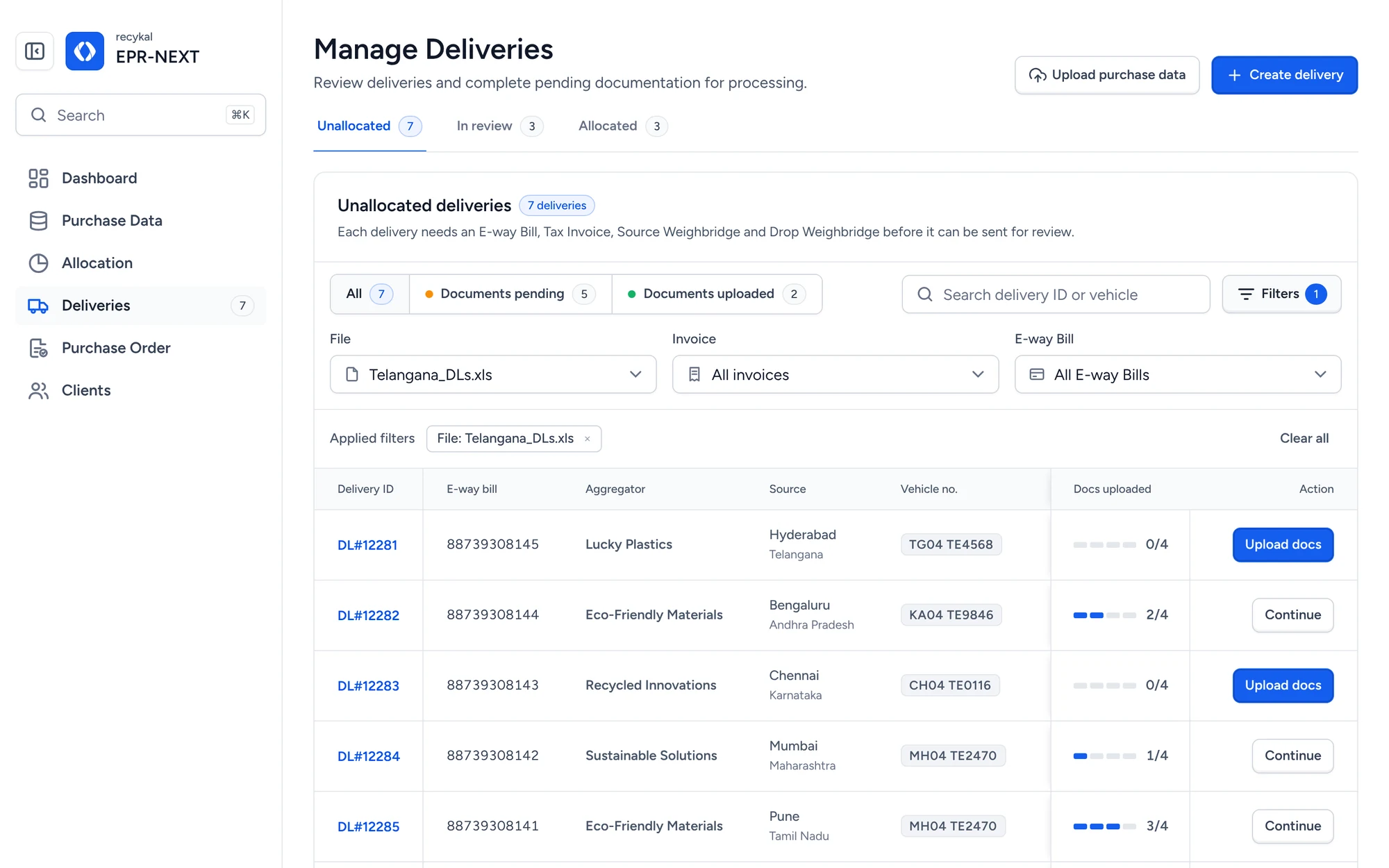
Task: Click the card icon in E-way Bill dropdown
Action: click(x=1036, y=374)
